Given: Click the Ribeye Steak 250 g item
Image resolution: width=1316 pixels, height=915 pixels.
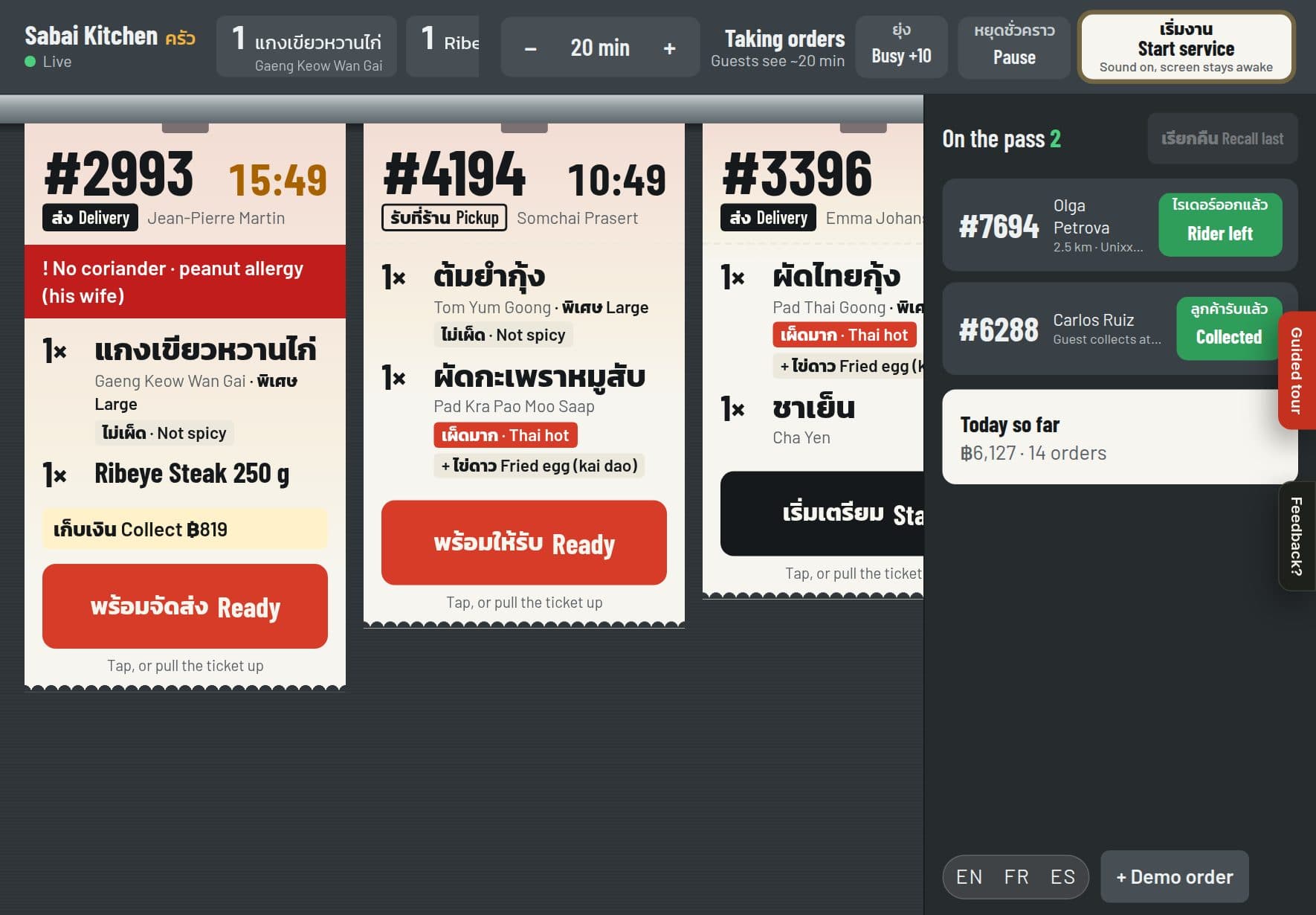Looking at the screenshot, I should (192, 474).
